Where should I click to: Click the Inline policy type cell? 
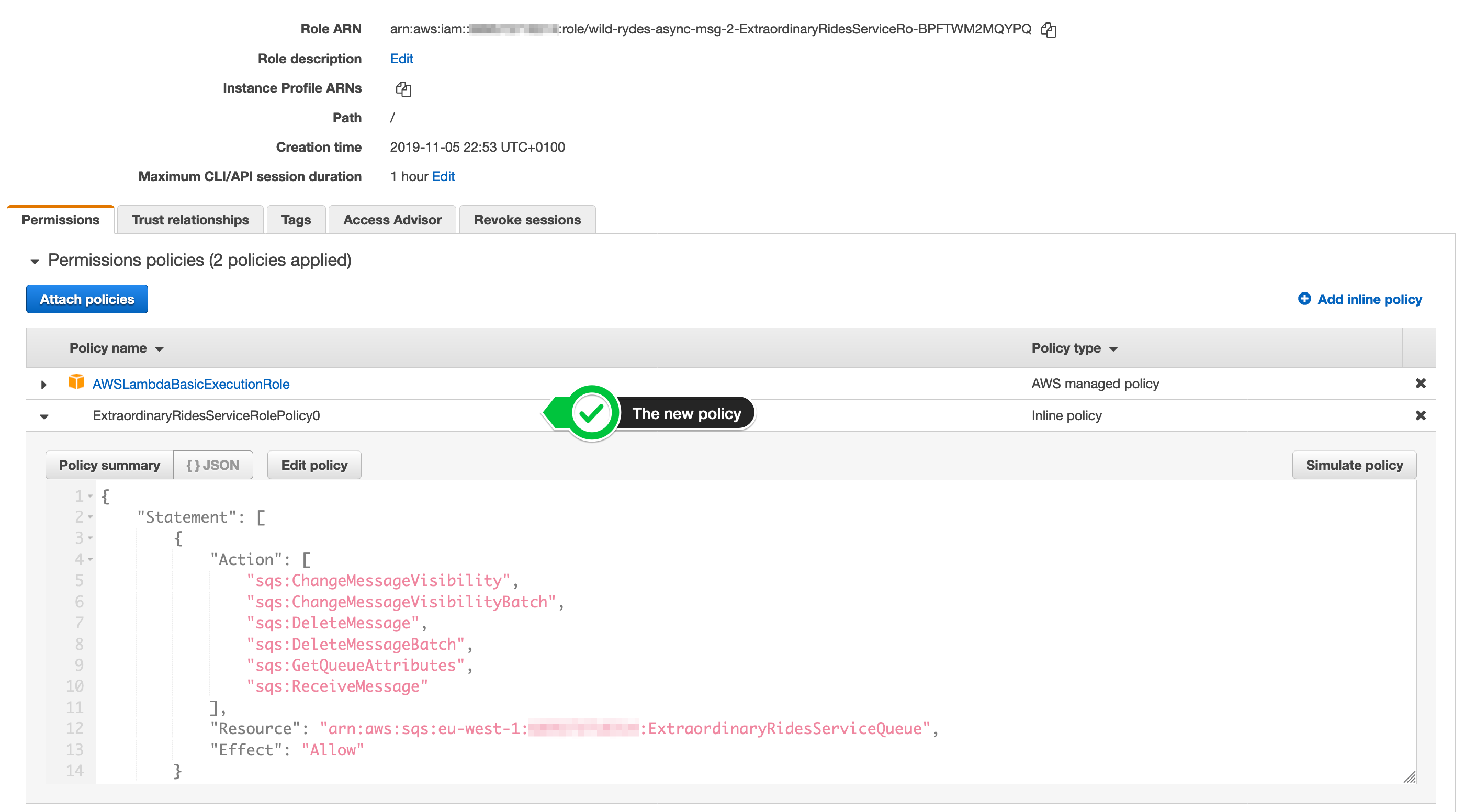tap(1066, 416)
